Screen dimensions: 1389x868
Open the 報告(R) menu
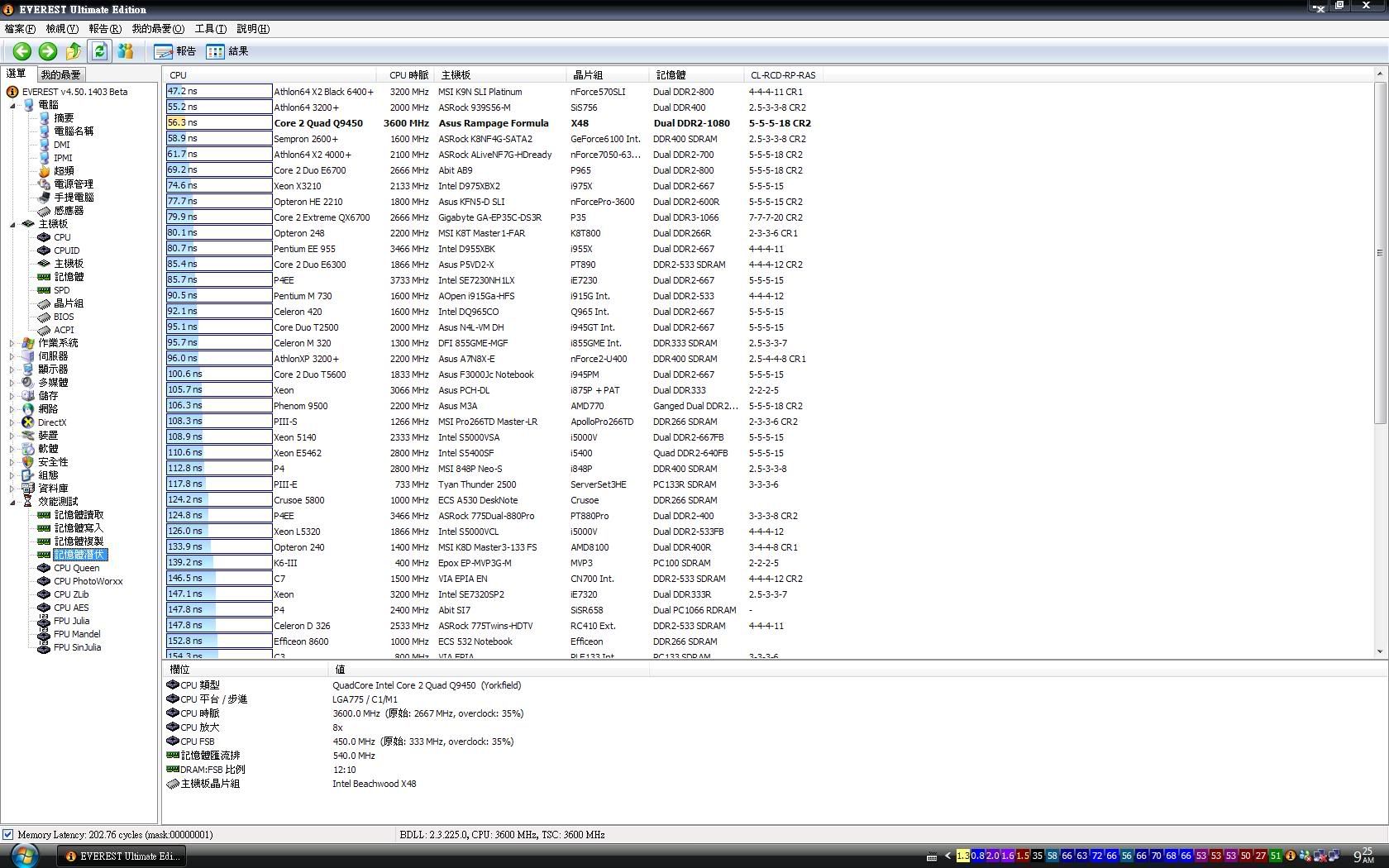pos(105,29)
